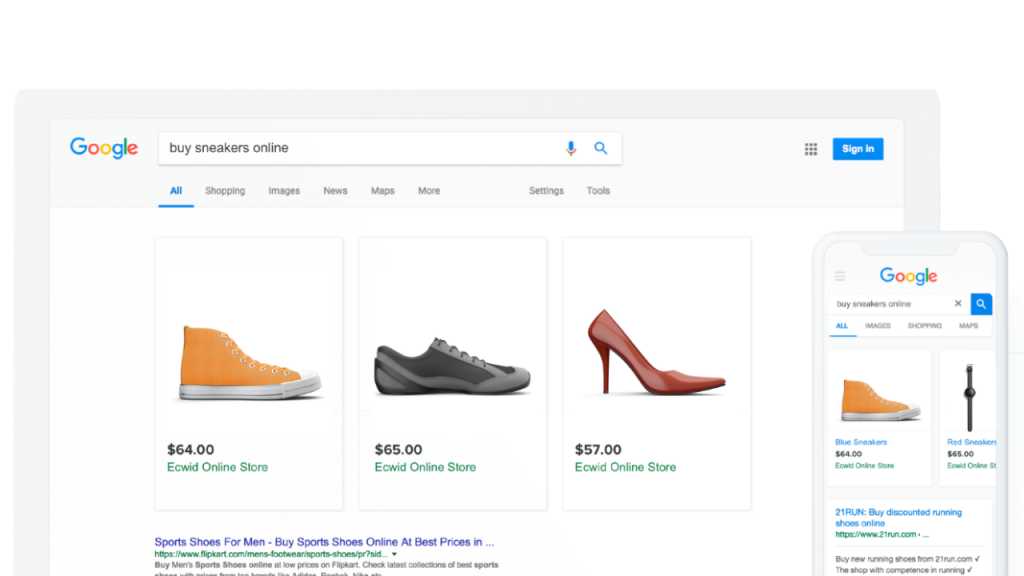This screenshot has height=576, width=1024.
Task: Switch to the Shopping tab
Action: click(x=225, y=191)
